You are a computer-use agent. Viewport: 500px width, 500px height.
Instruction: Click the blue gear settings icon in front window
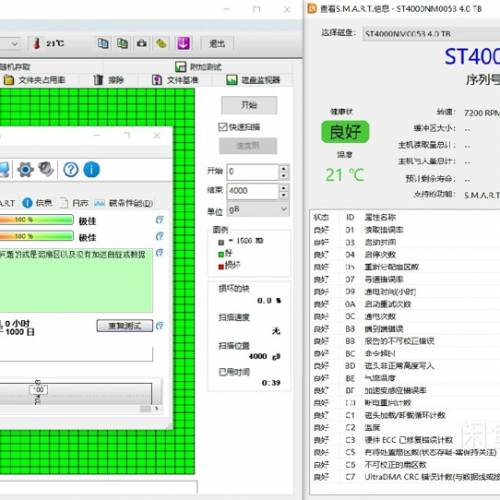(x=25, y=170)
